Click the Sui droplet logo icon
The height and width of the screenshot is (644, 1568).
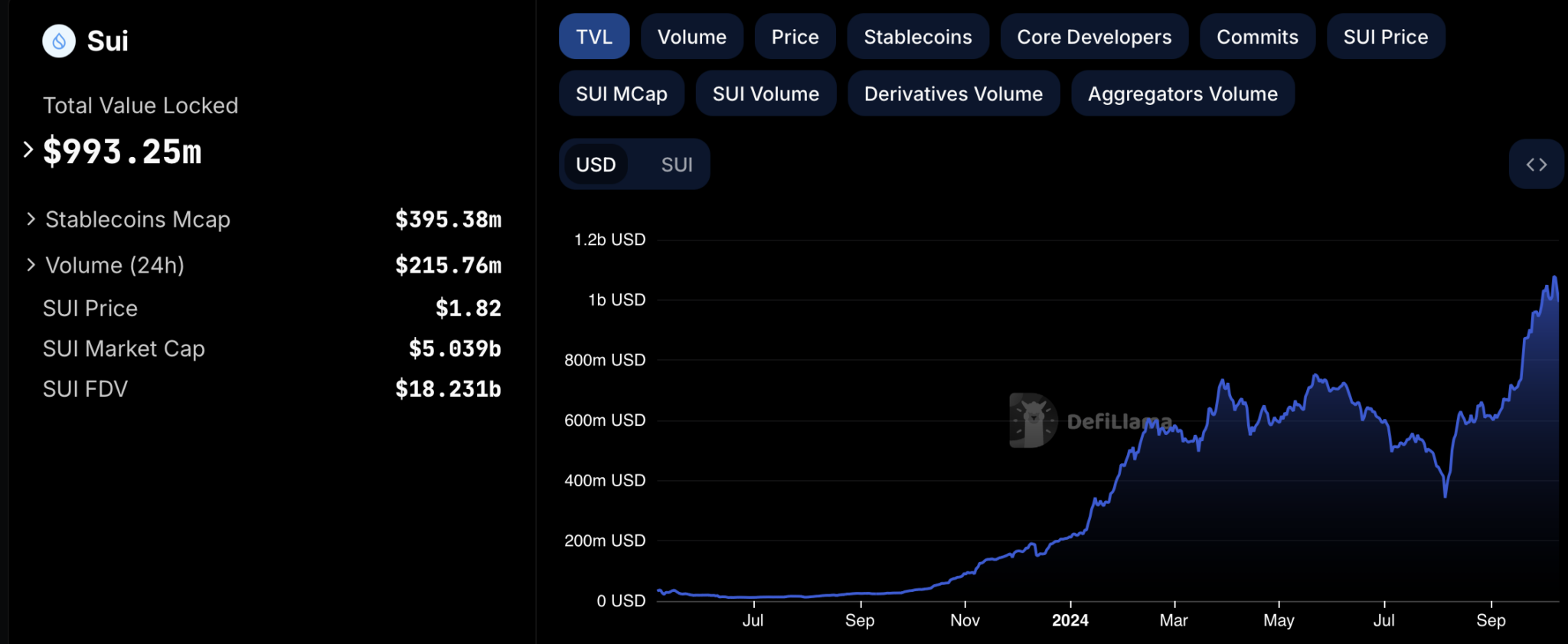pyautogui.click(x=59, y=41)
